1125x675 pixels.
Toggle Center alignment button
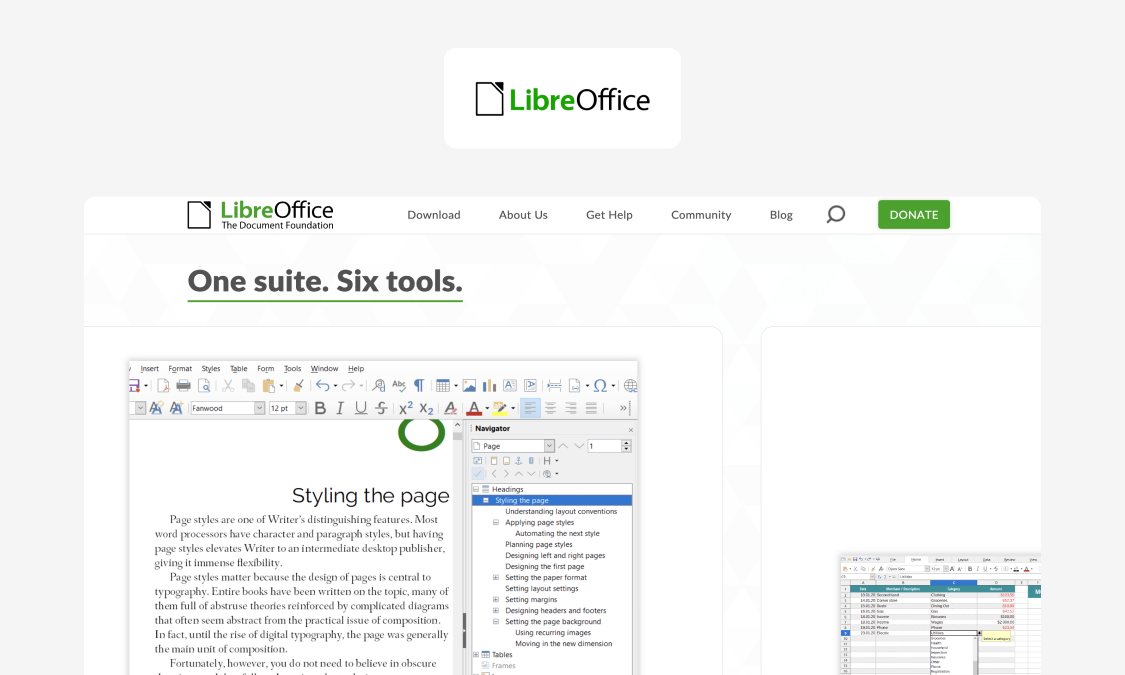pos(550,408)
